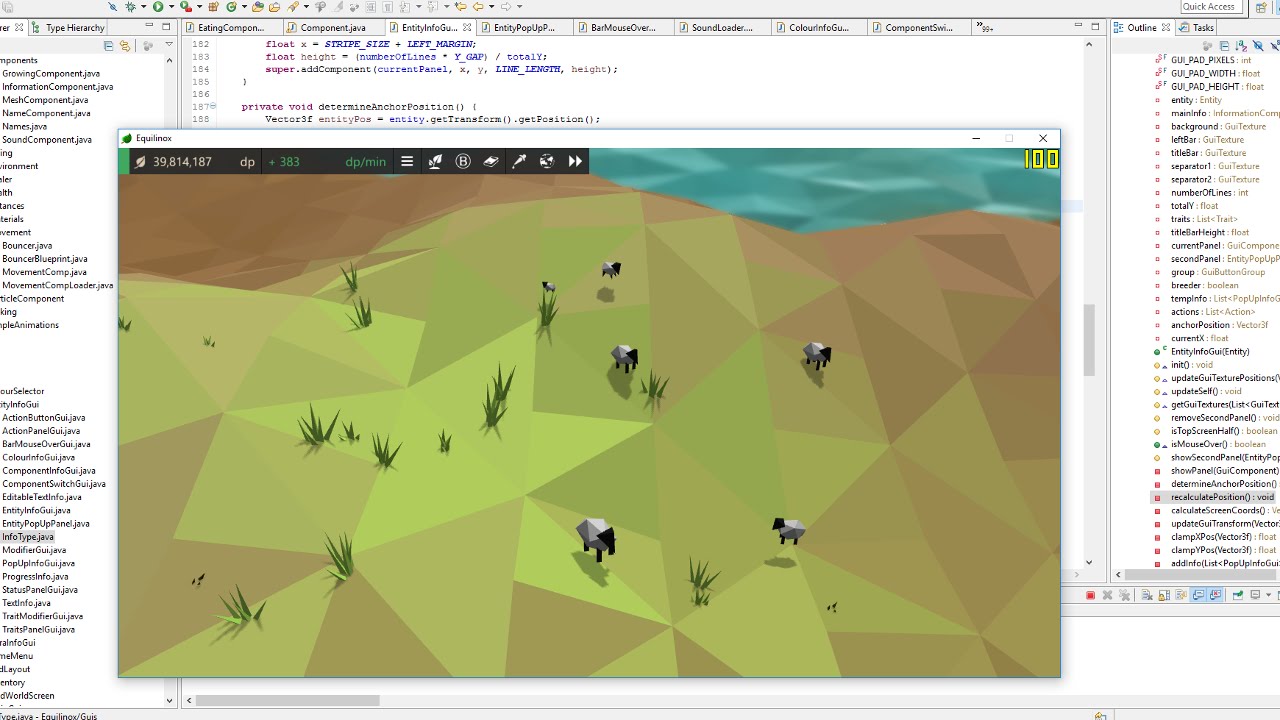Click the New Java Package icon

(x=214, y=6)
